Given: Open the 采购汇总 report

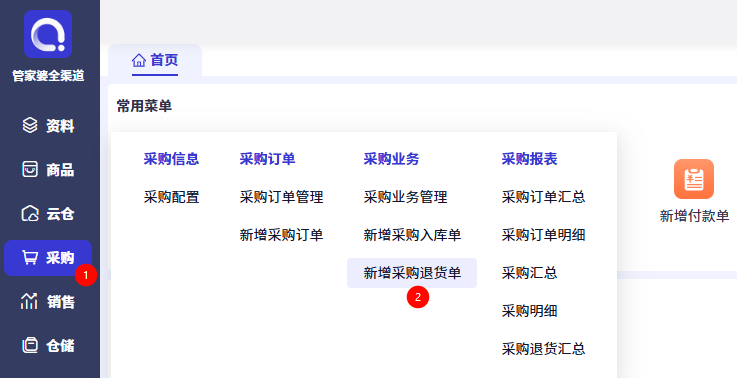Looking at the screenshot, I should [529, 273].
